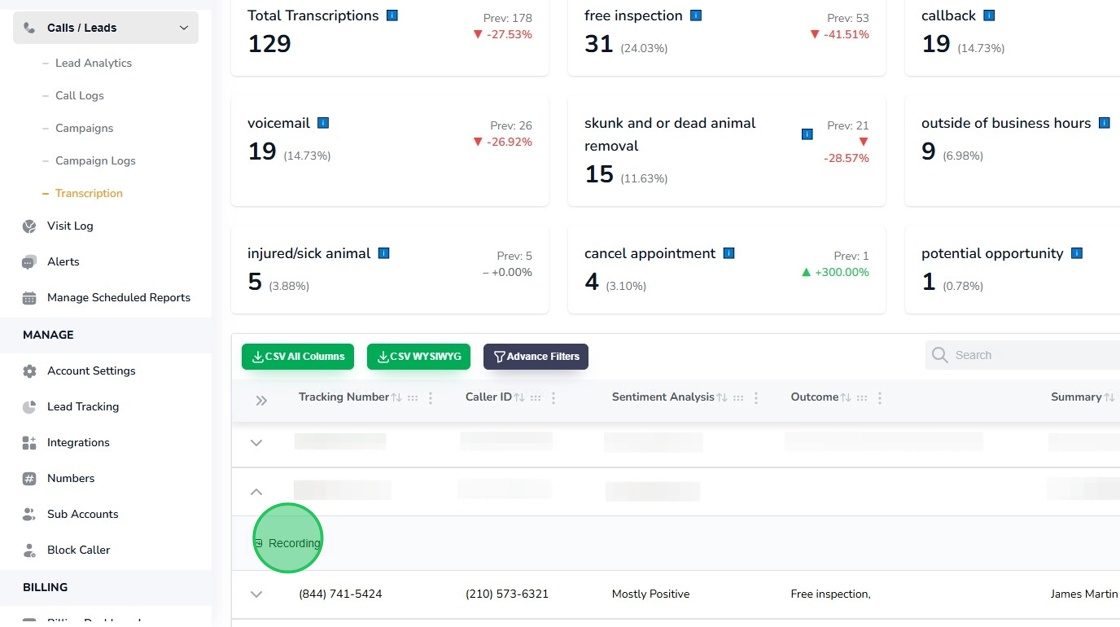
Task: Open Call Logs in sidebar
Action: pos(79,96)
